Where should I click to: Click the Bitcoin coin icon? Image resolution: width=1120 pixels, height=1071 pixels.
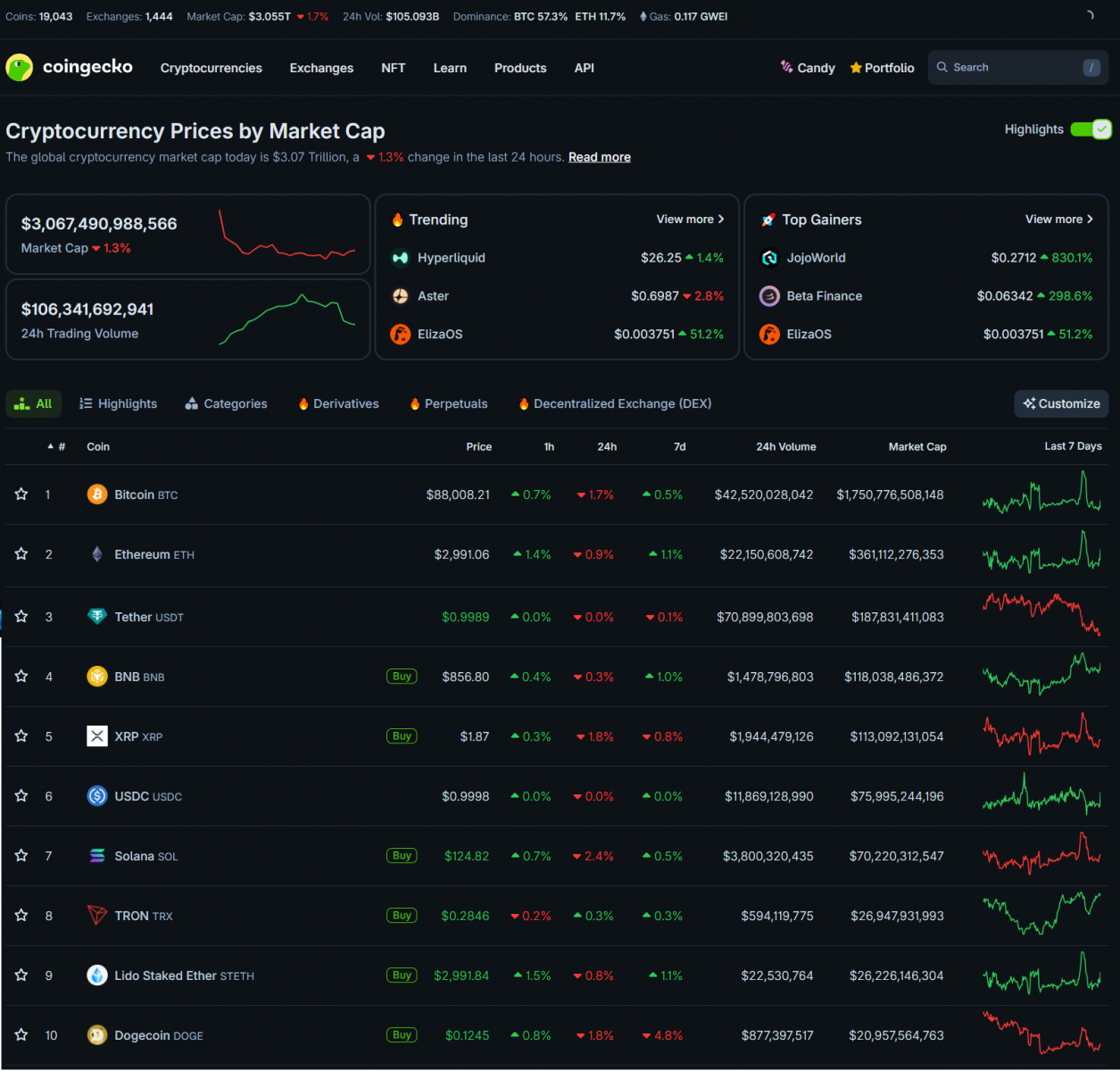pos(97,494)
